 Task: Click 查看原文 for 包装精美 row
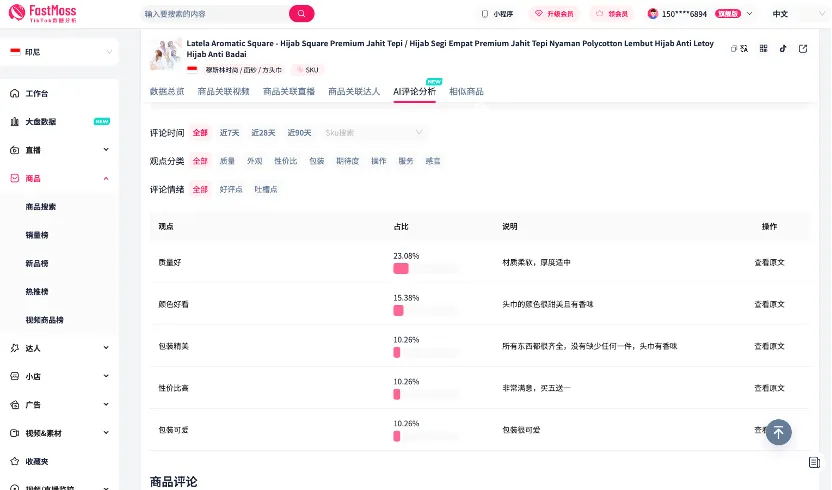click(x=769, y=346)
